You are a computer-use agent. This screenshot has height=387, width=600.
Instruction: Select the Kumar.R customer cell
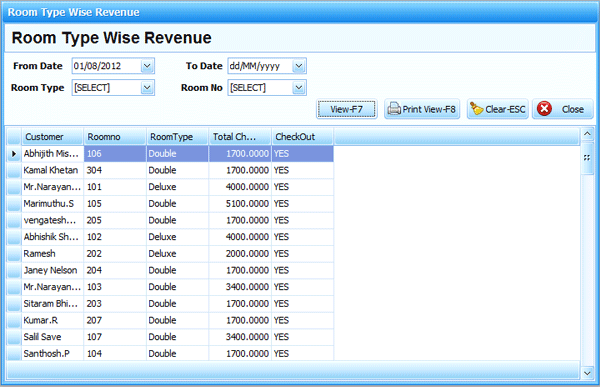(52, 320)
